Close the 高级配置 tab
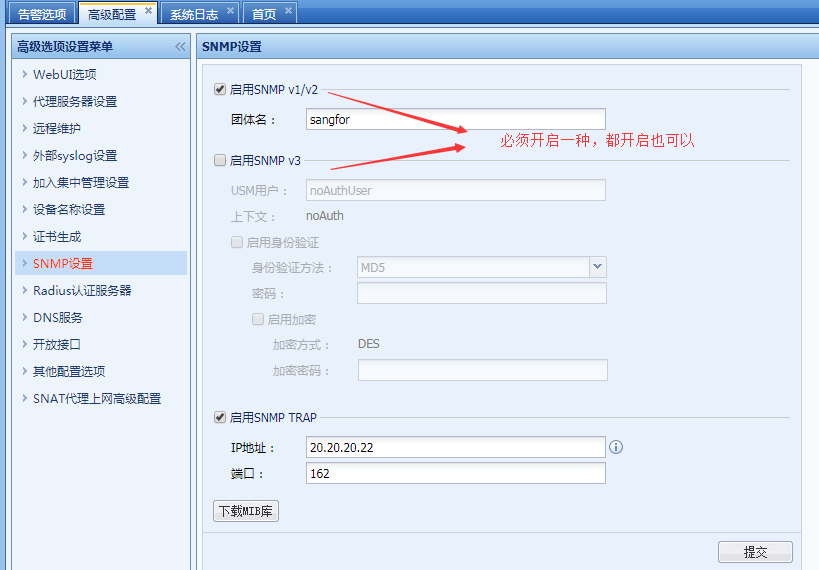The height and width of the screenshot is (570, 819). click(148, 10)
